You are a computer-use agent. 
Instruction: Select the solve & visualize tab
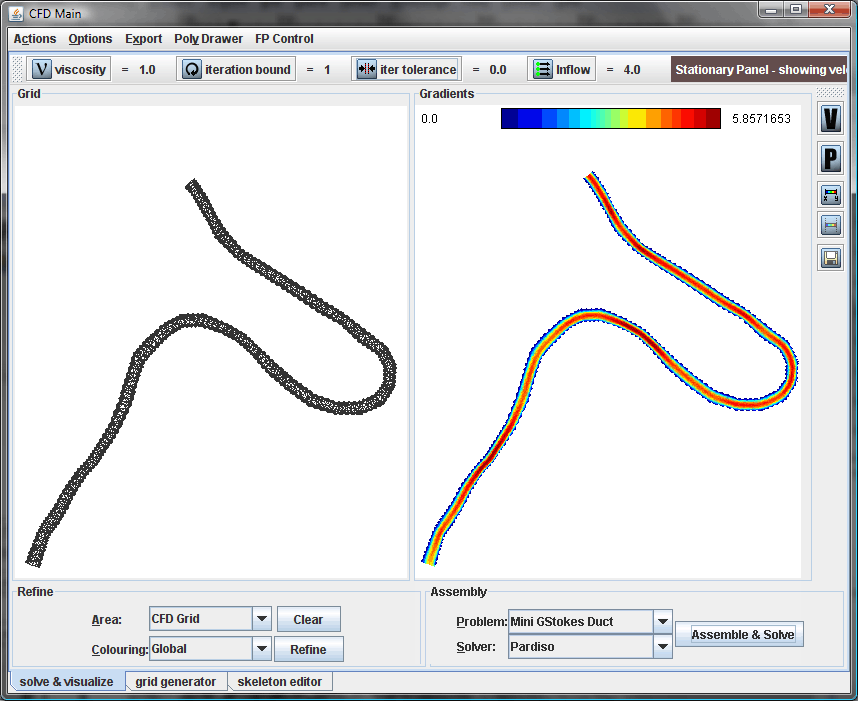pos(66,682)
